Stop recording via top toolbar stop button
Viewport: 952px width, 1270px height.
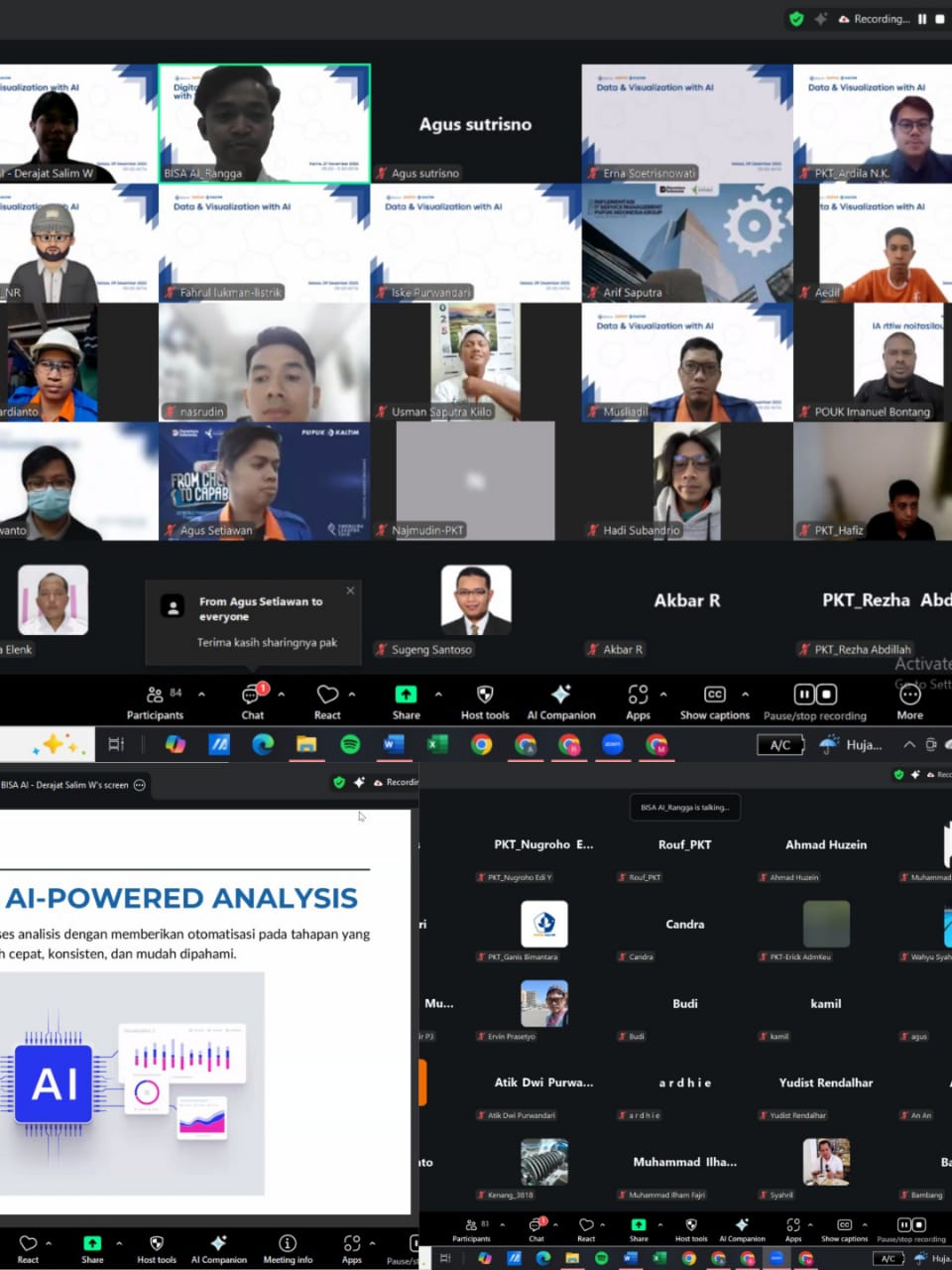tap(826, 694)
